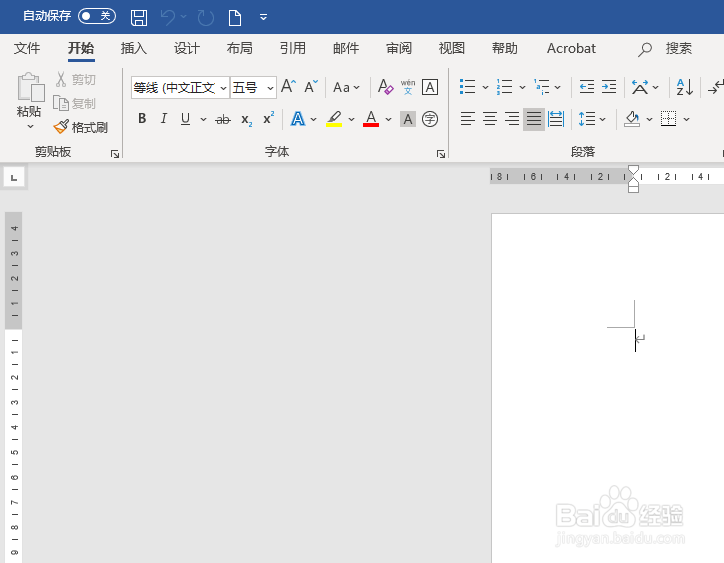
Task: Decrease indent icon
Action: click(586, 86)
